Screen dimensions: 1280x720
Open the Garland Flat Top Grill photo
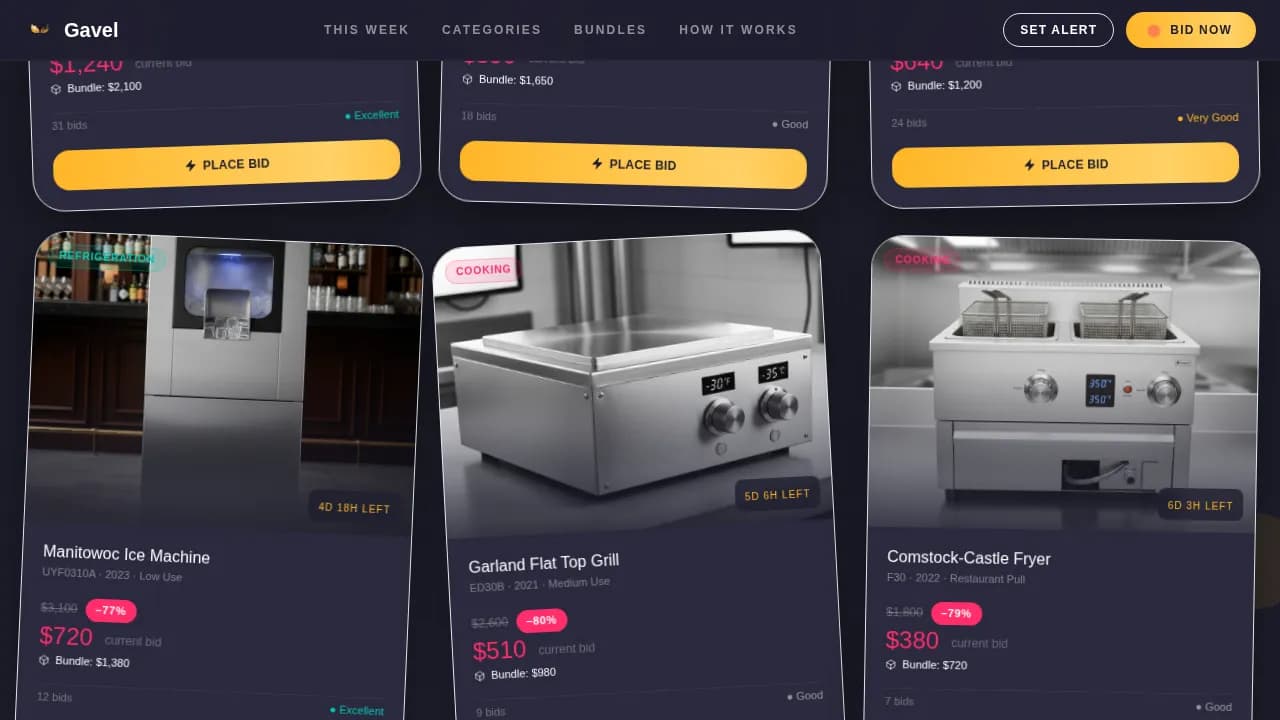(632, 385)
